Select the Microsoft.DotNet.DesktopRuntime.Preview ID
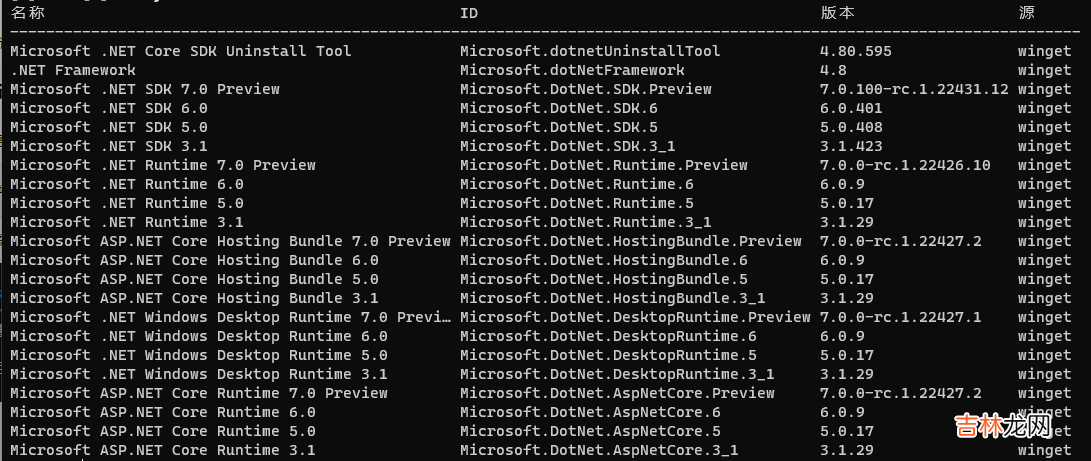The width and height of the screenshot is (1091, 461). tap(635, 317)
